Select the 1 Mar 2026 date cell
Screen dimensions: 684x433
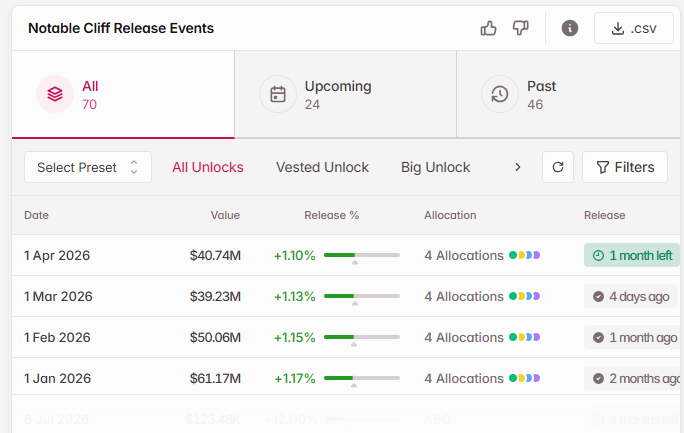tap(58, 296)
